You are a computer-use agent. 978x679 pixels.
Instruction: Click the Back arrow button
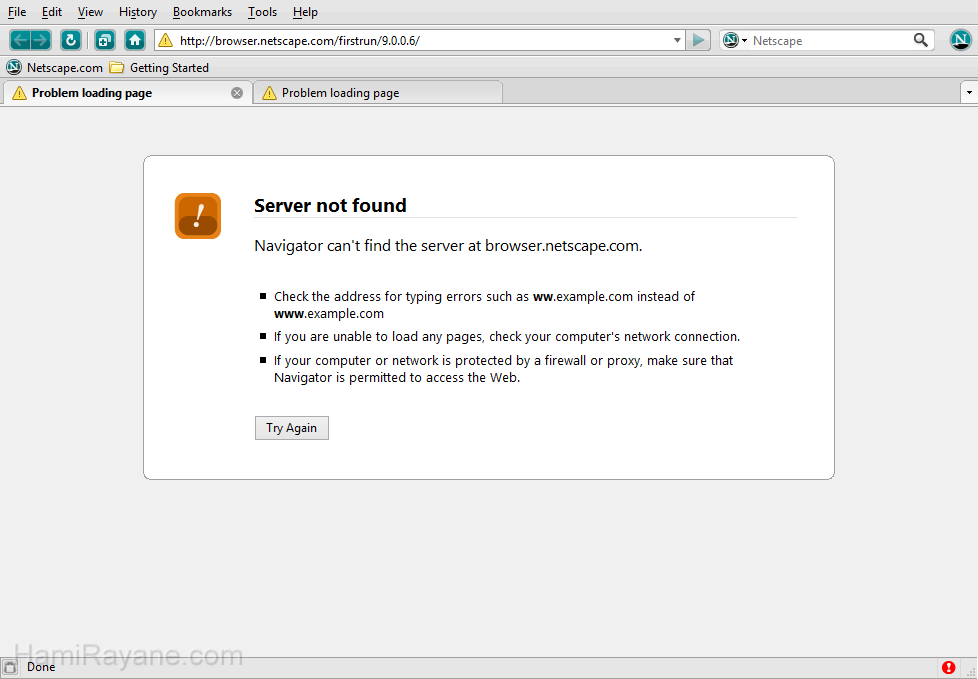pos(20,41)
